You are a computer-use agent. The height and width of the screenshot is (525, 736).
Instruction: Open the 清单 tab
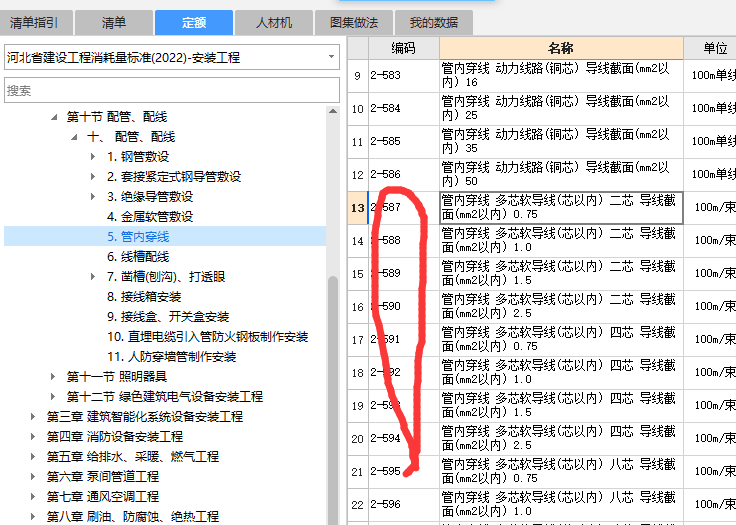pyautogui.click(x=114, y=23)
